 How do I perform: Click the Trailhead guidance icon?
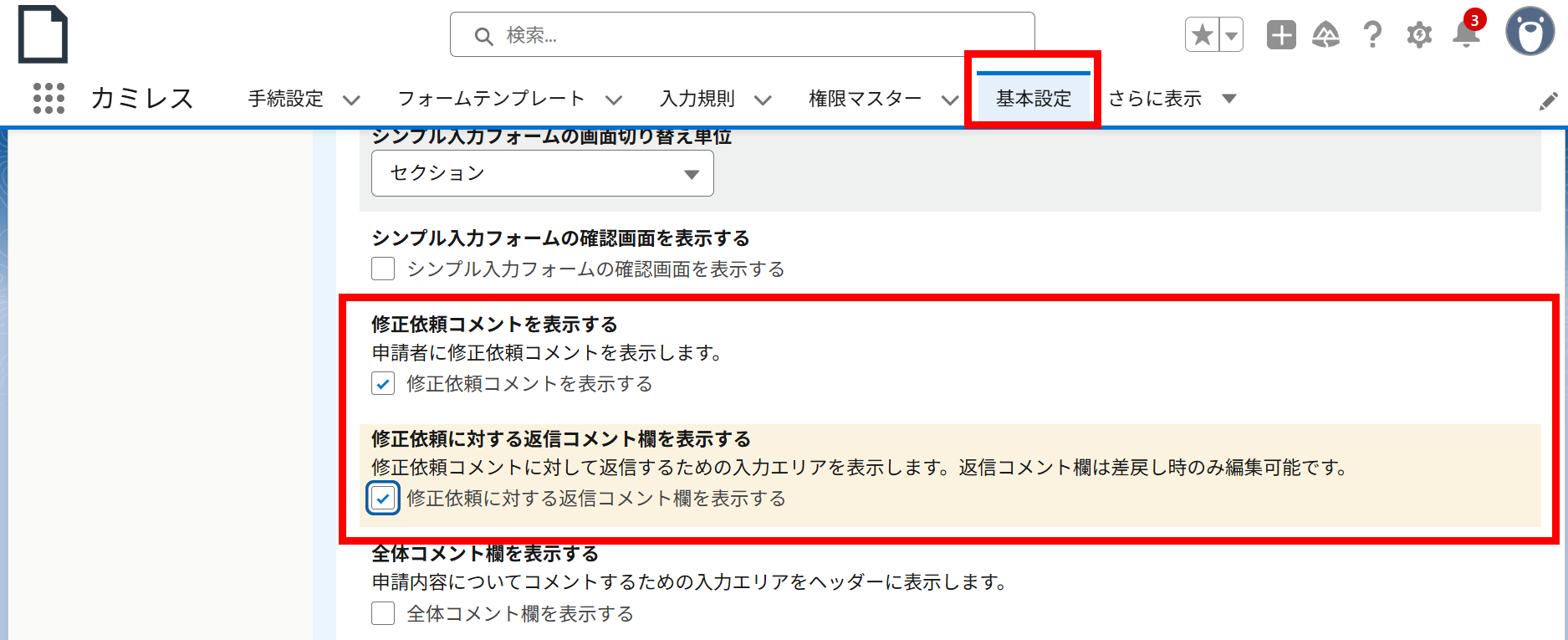tap(1326, 35)
